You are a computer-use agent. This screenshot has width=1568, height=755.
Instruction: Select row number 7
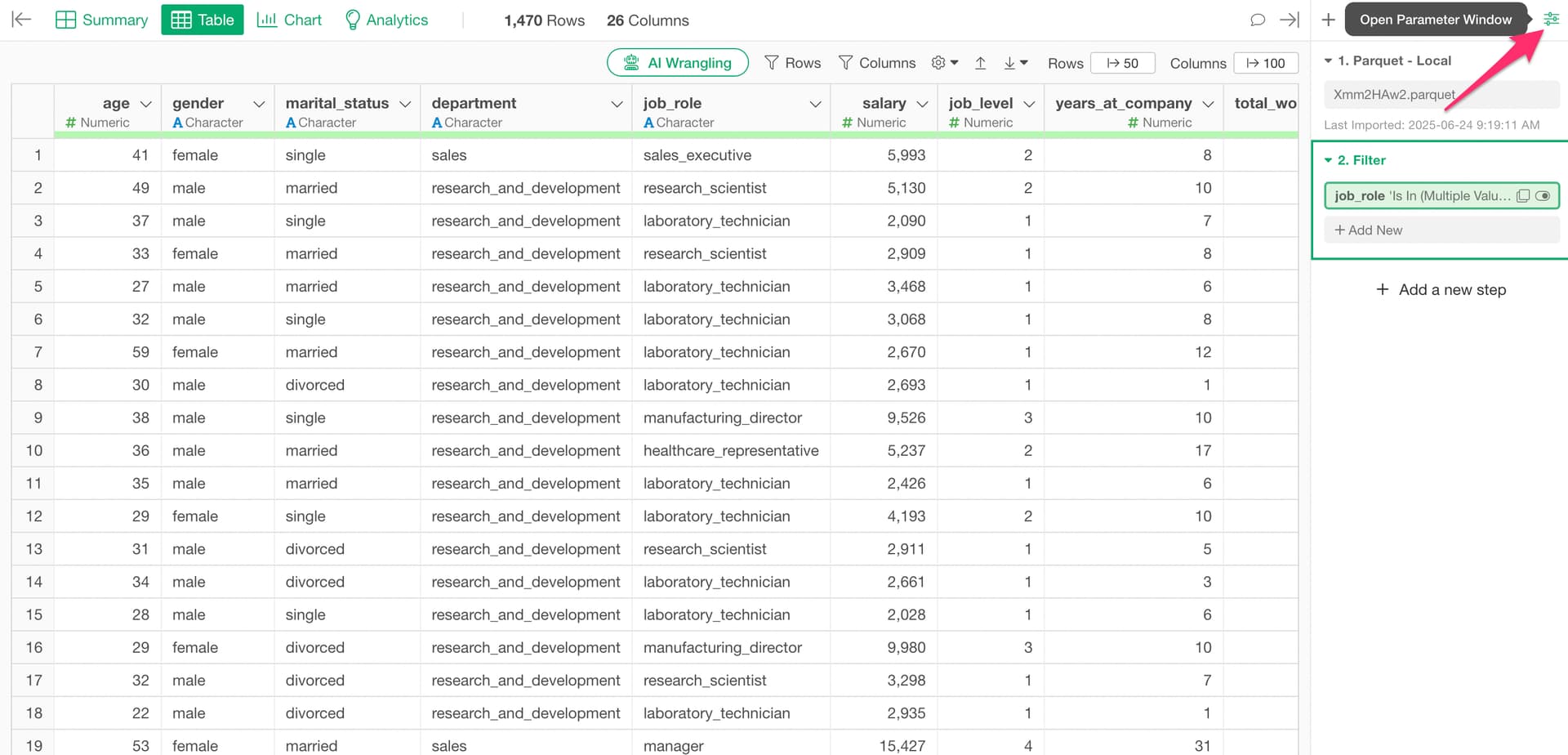(33, 352)
